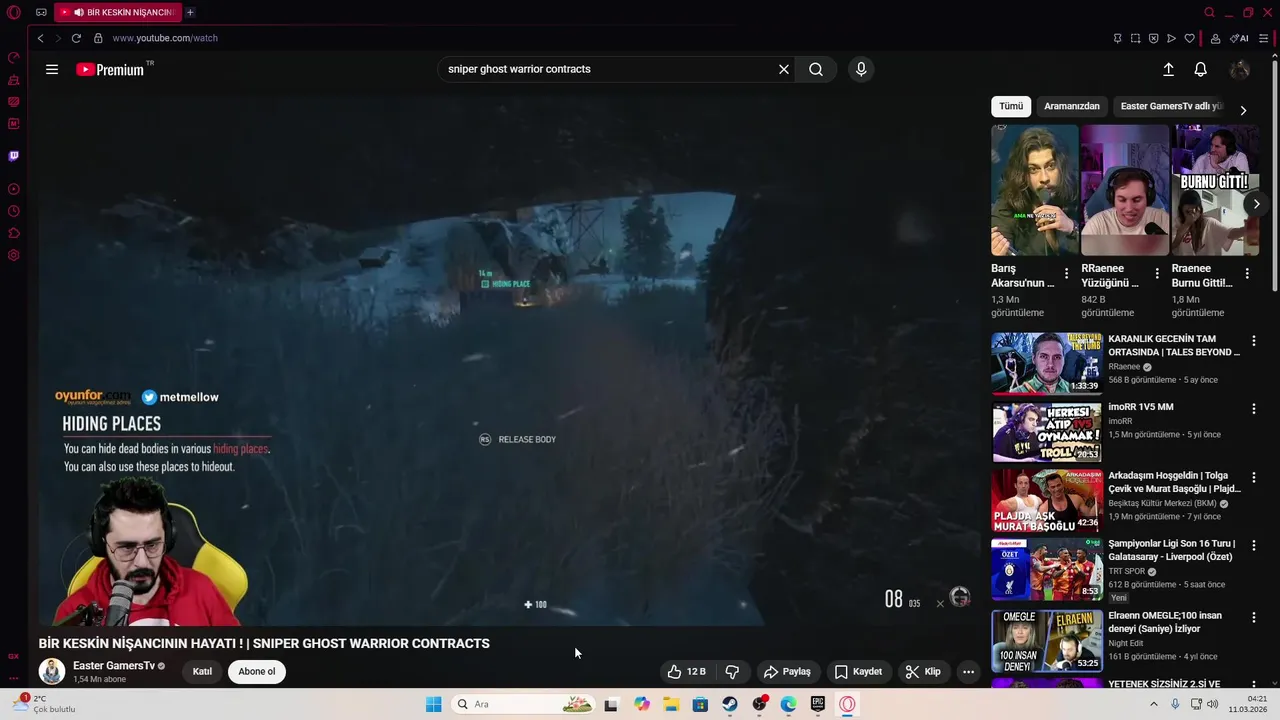Reload the page
Image resolution: width=1280 pixels, height=720 pixels.
[76, 38]
